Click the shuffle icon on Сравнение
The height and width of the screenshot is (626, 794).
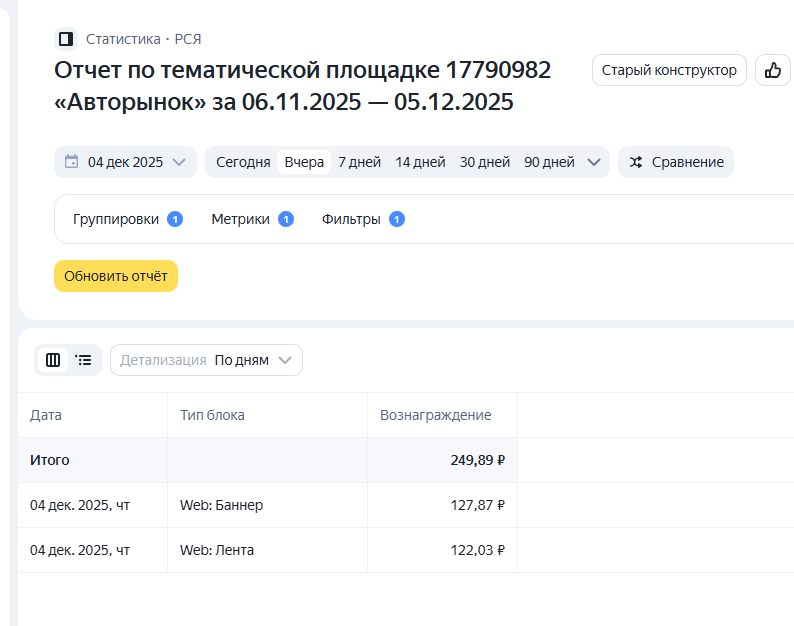click(636, 162)
